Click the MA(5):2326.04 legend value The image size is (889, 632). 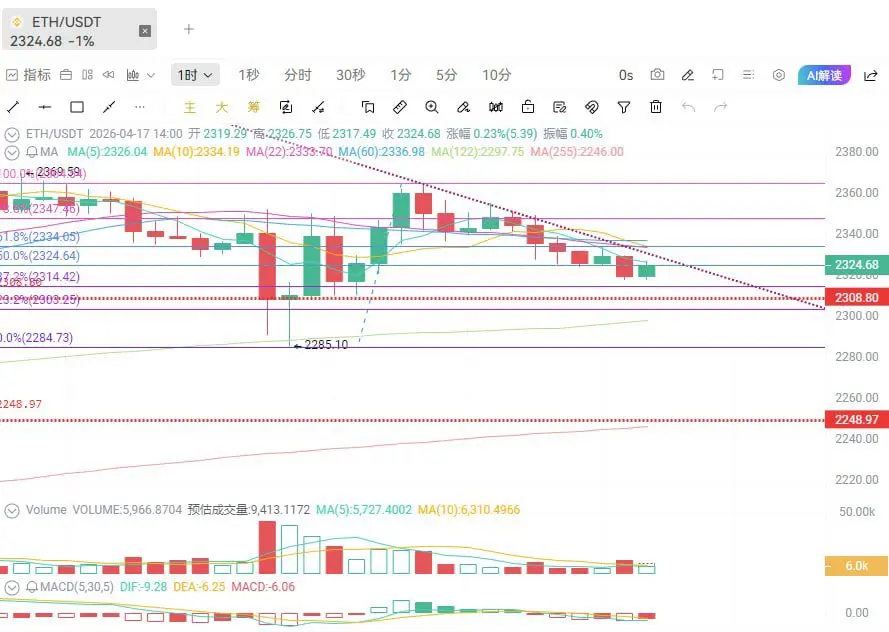[107, 152]
